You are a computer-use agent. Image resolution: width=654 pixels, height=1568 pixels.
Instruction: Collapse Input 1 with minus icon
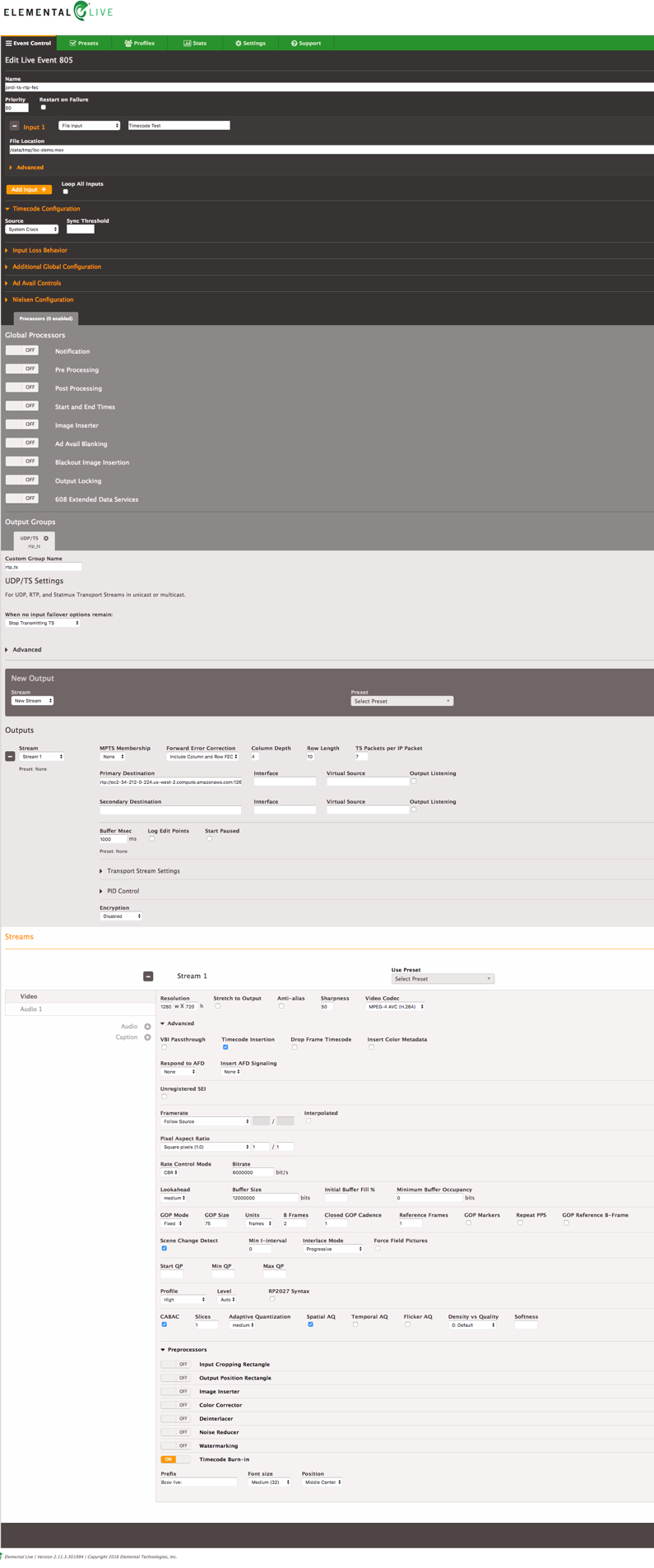pyautogui.click(x=15, y=126)
